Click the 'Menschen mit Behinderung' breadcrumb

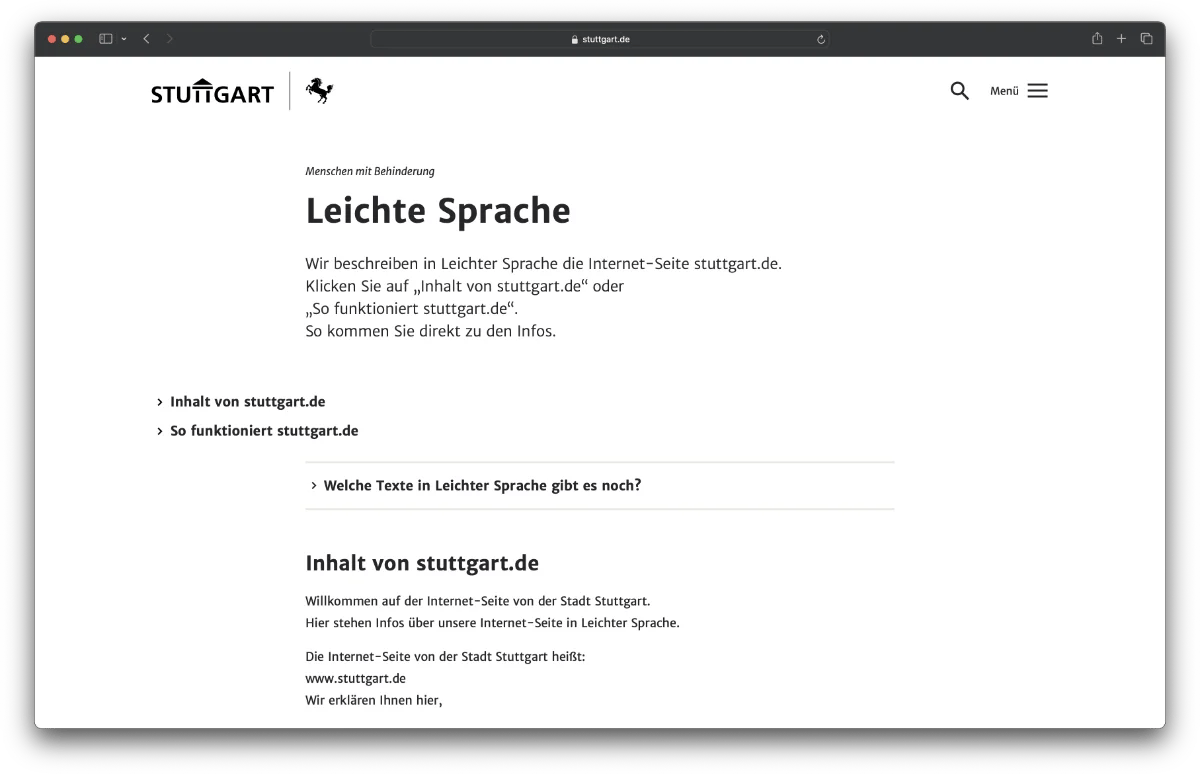pos(370,172)
